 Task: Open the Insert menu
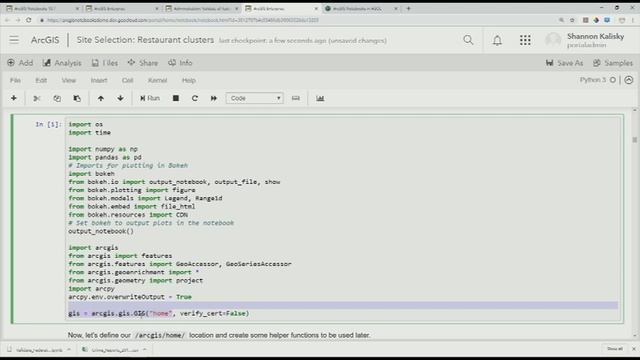tap(99, 80)
